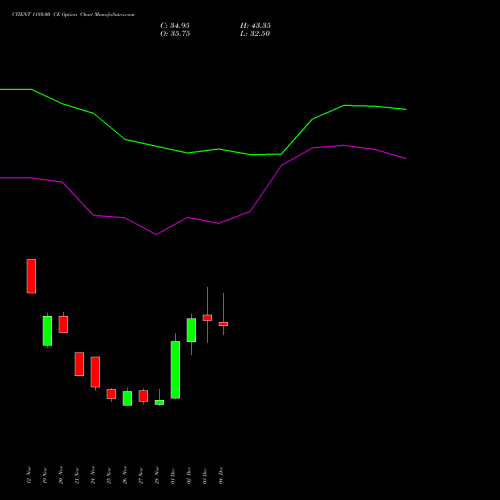Viewport: 500px width, 500px height.
Task: Click the "01 Dec" date axis label
Action: pos(173,475)
